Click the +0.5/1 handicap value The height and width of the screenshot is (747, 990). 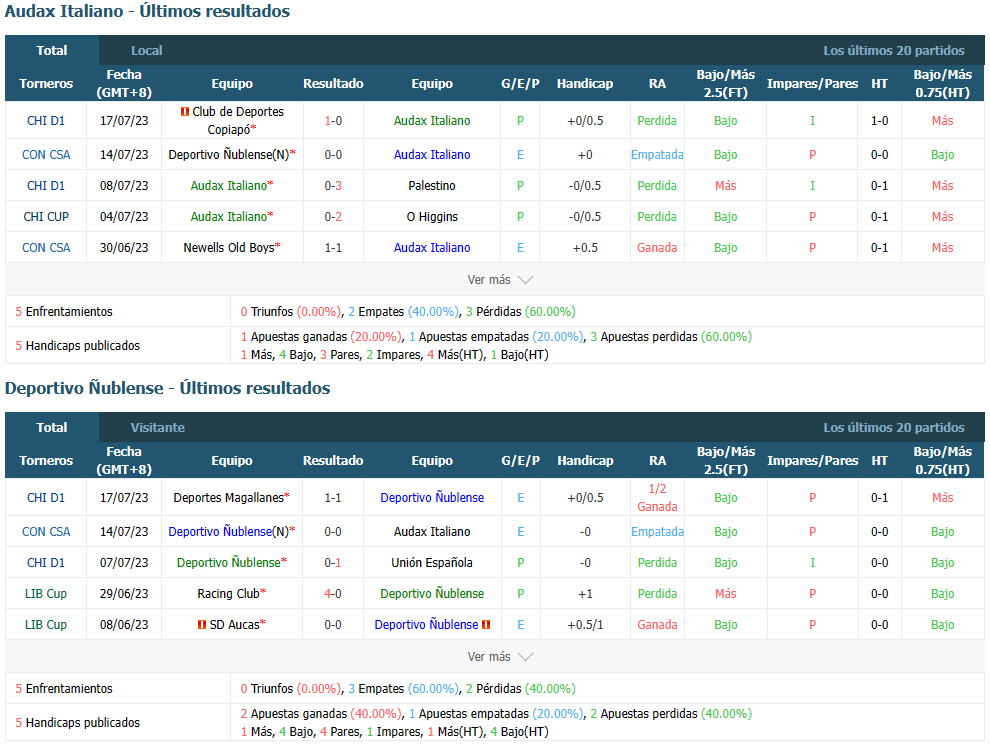585,624
